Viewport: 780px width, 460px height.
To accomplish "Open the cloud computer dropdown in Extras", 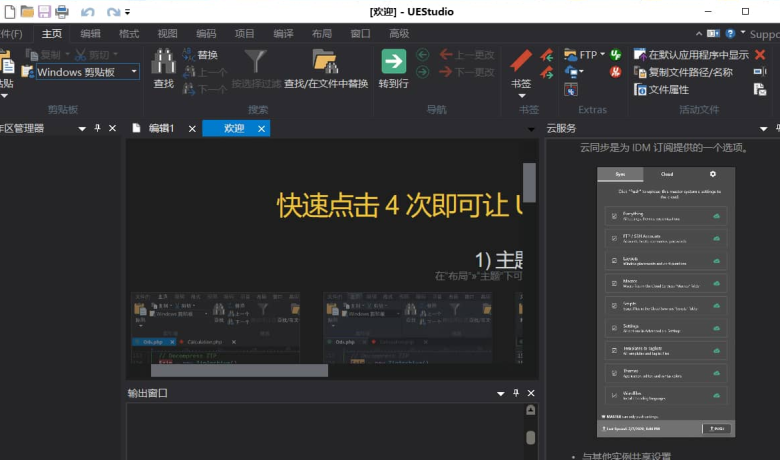I will pyautogui.click(x=574, y=73).
